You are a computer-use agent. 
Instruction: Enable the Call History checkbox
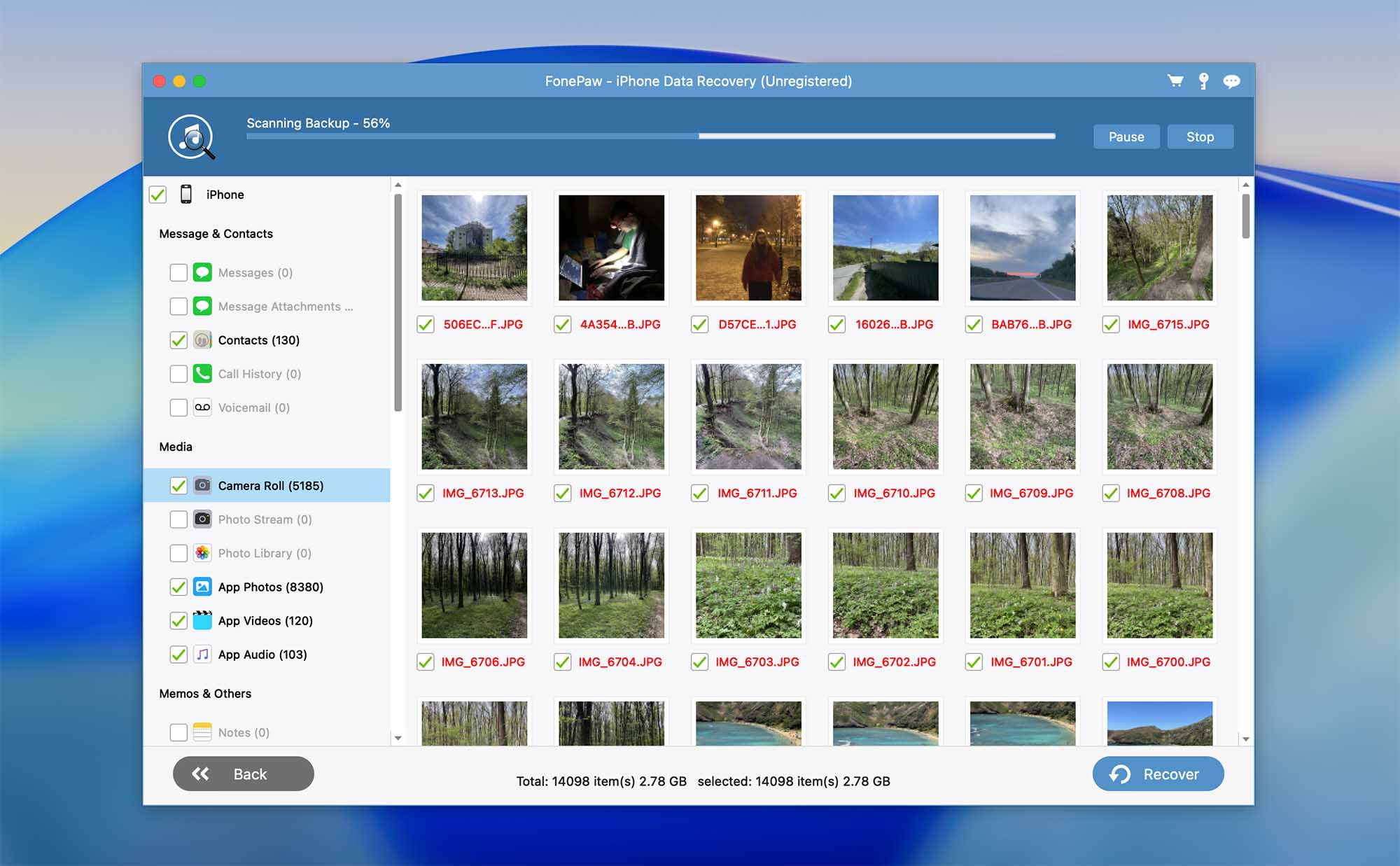point(178,374)
